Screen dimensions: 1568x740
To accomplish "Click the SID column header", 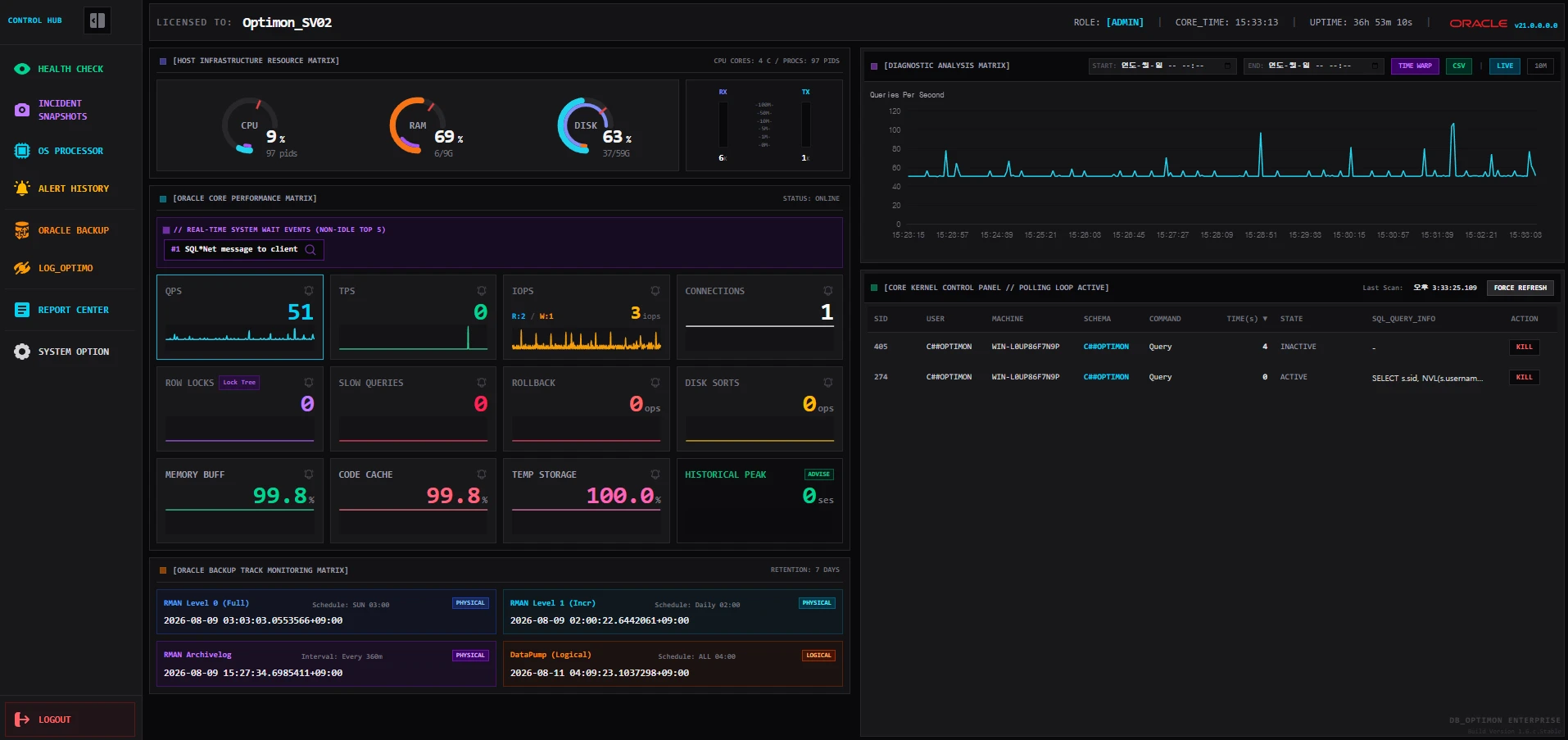I will tap(881, 319).
